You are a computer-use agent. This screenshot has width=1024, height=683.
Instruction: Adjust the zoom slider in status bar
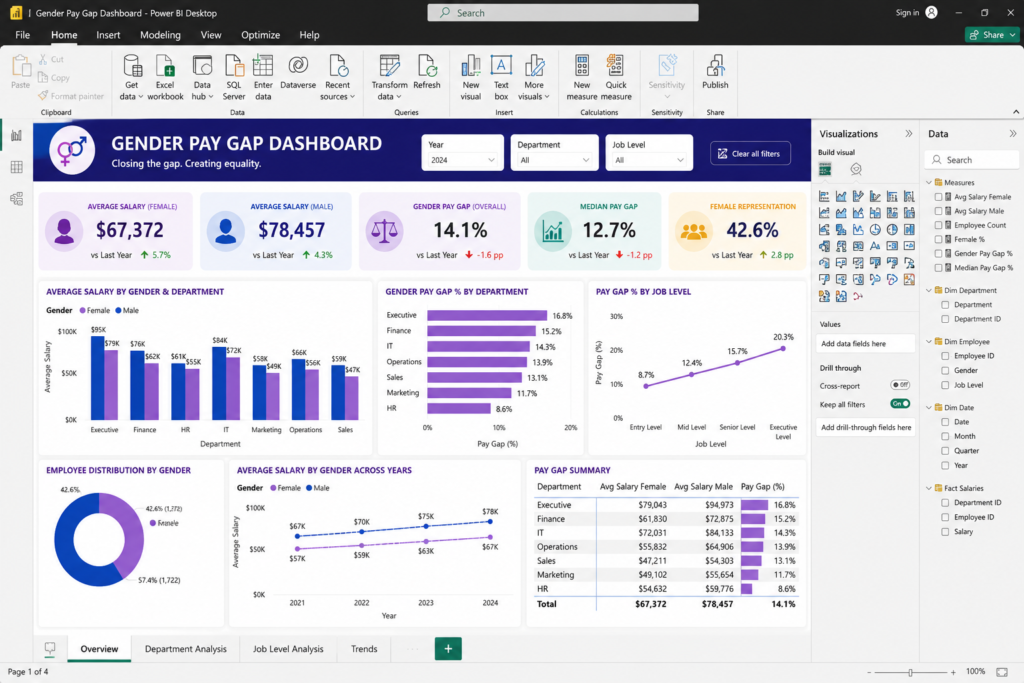click(x=910, y=672)
